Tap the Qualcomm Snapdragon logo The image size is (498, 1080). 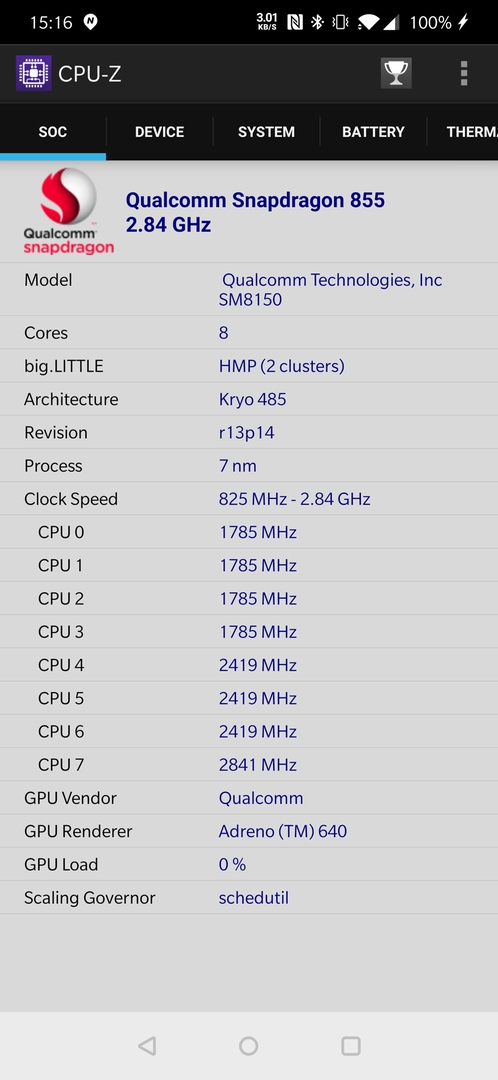pos(68,212)
